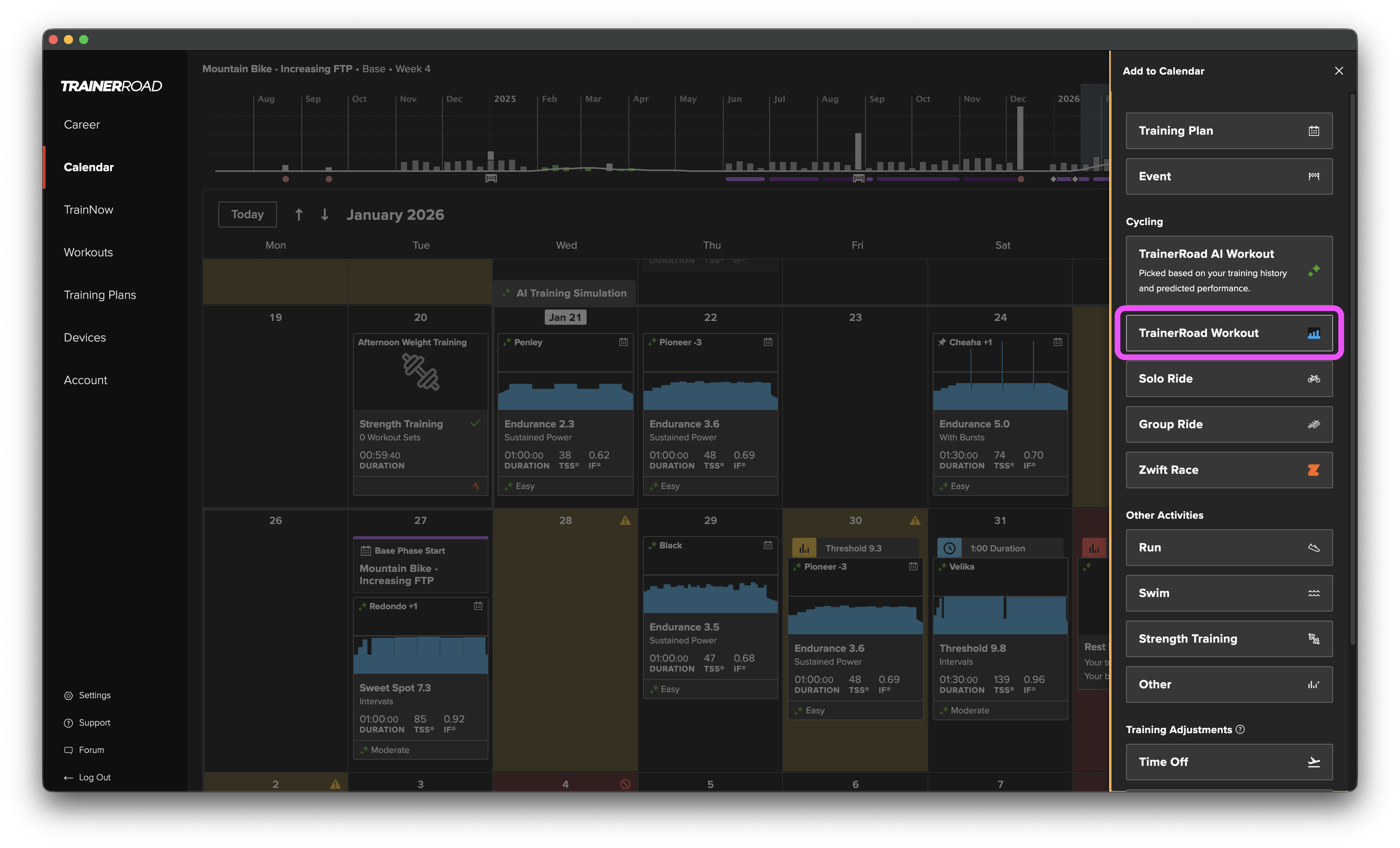Click the plan icon on Penley workout

tap(623, 342)
